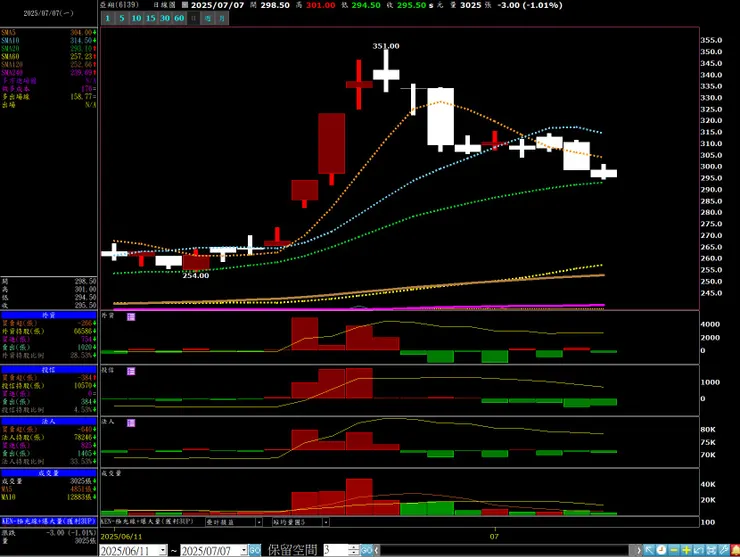Viewport: 740px width, 557px height.
Task: Click the 2025/07/07 date in left header
Action: coord(49,13)
